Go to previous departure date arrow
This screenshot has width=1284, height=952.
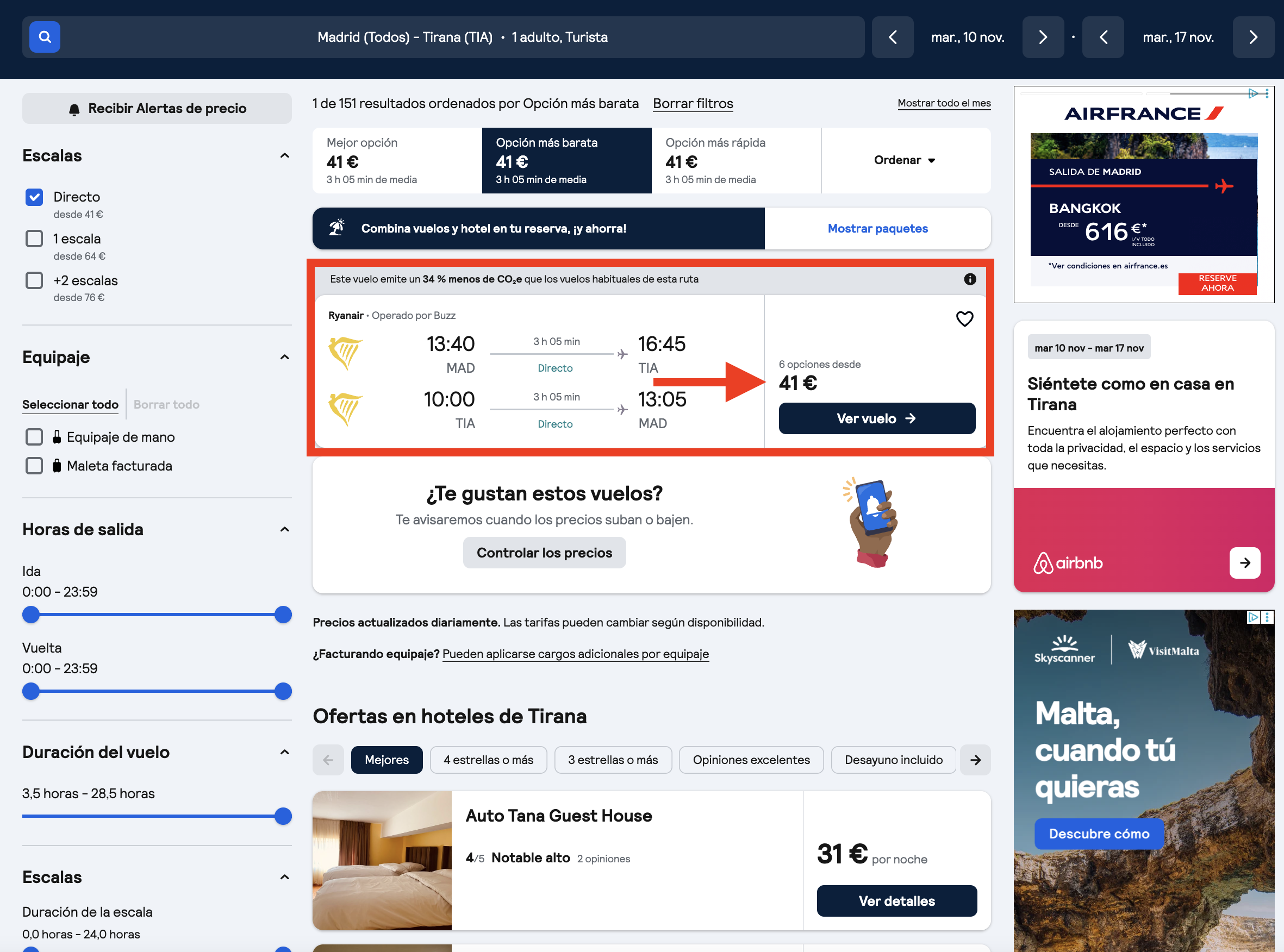pyautogui.click(x=893, y=37)
